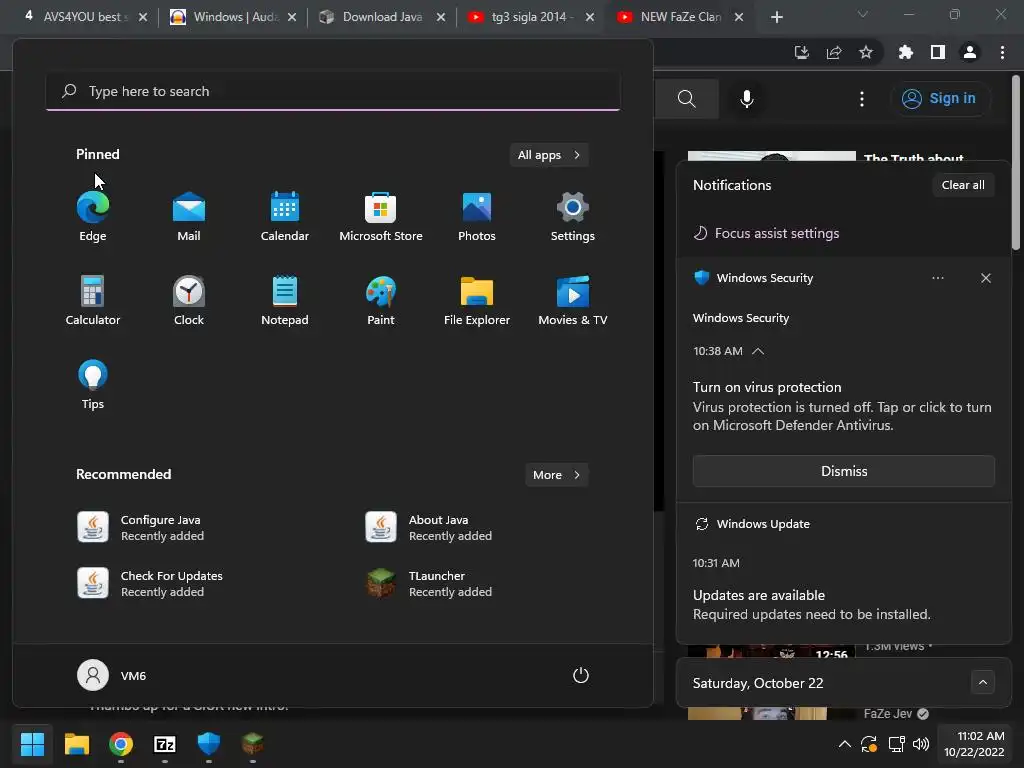Open Chrome extensions puzzle icon
The width and height of the screenshot is (1024, 768).
[905, 52]
